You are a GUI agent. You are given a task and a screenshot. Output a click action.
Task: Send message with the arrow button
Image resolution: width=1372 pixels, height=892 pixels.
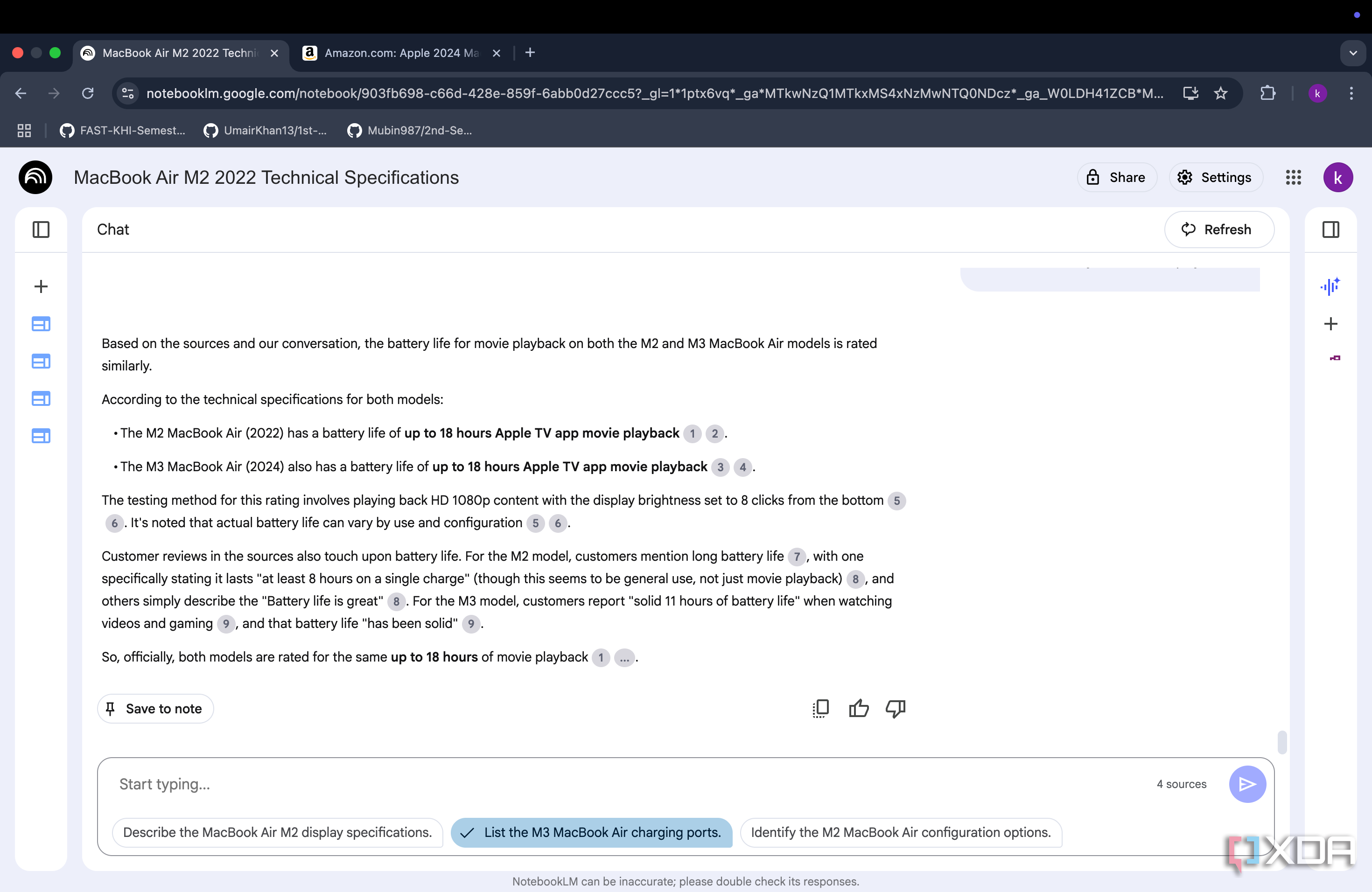[x=1247, y=784]
